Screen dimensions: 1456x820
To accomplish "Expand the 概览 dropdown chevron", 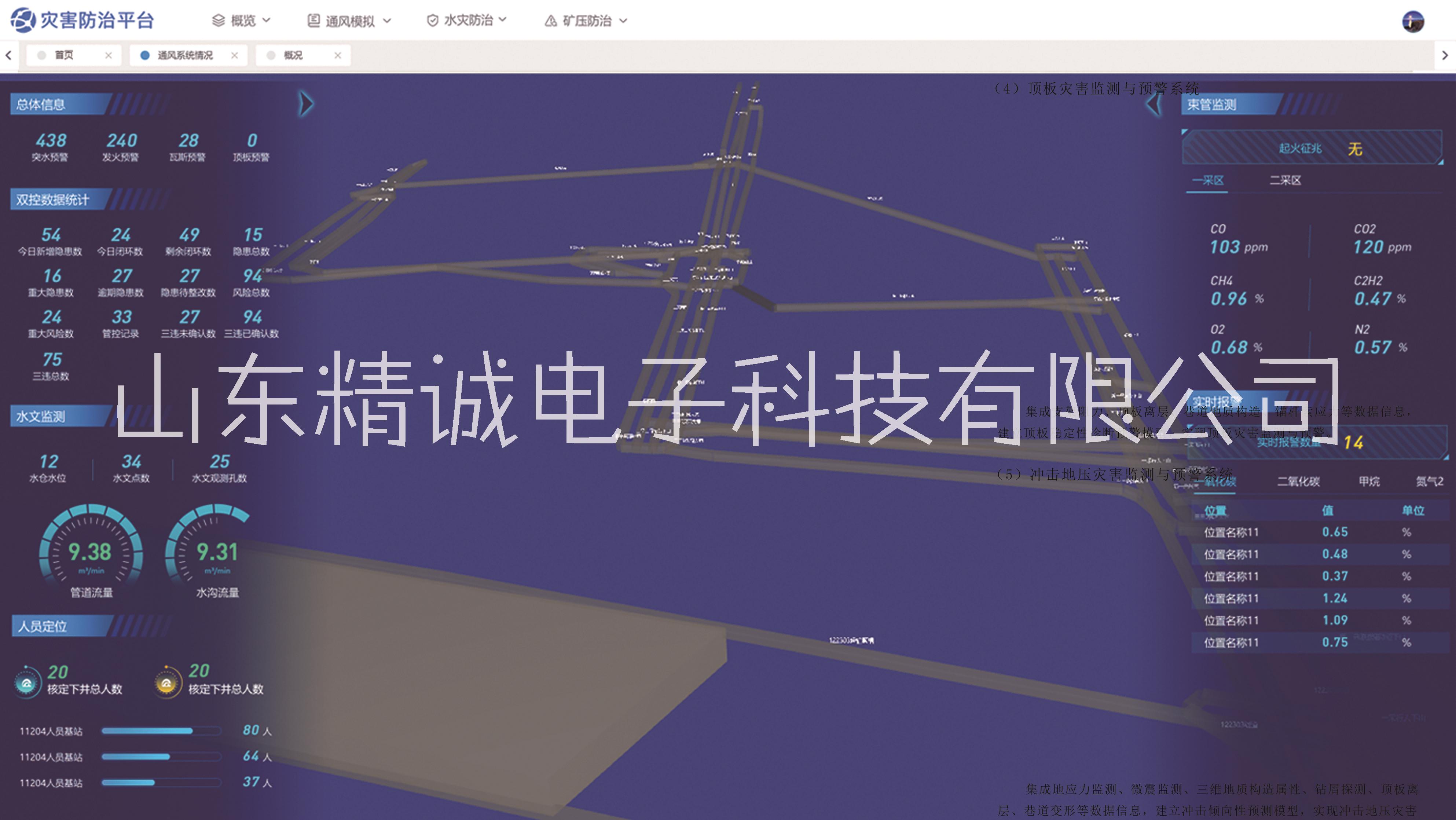I will click(266, 20).
